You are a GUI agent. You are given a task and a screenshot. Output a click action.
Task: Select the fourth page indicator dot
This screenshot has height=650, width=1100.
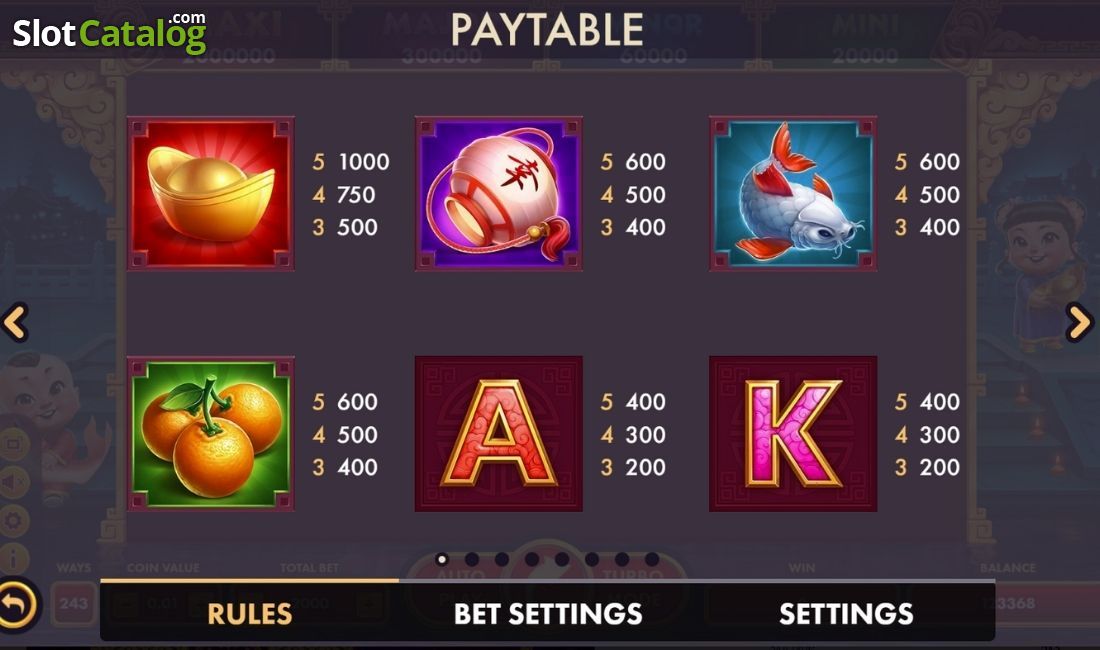tap(532, 559)
